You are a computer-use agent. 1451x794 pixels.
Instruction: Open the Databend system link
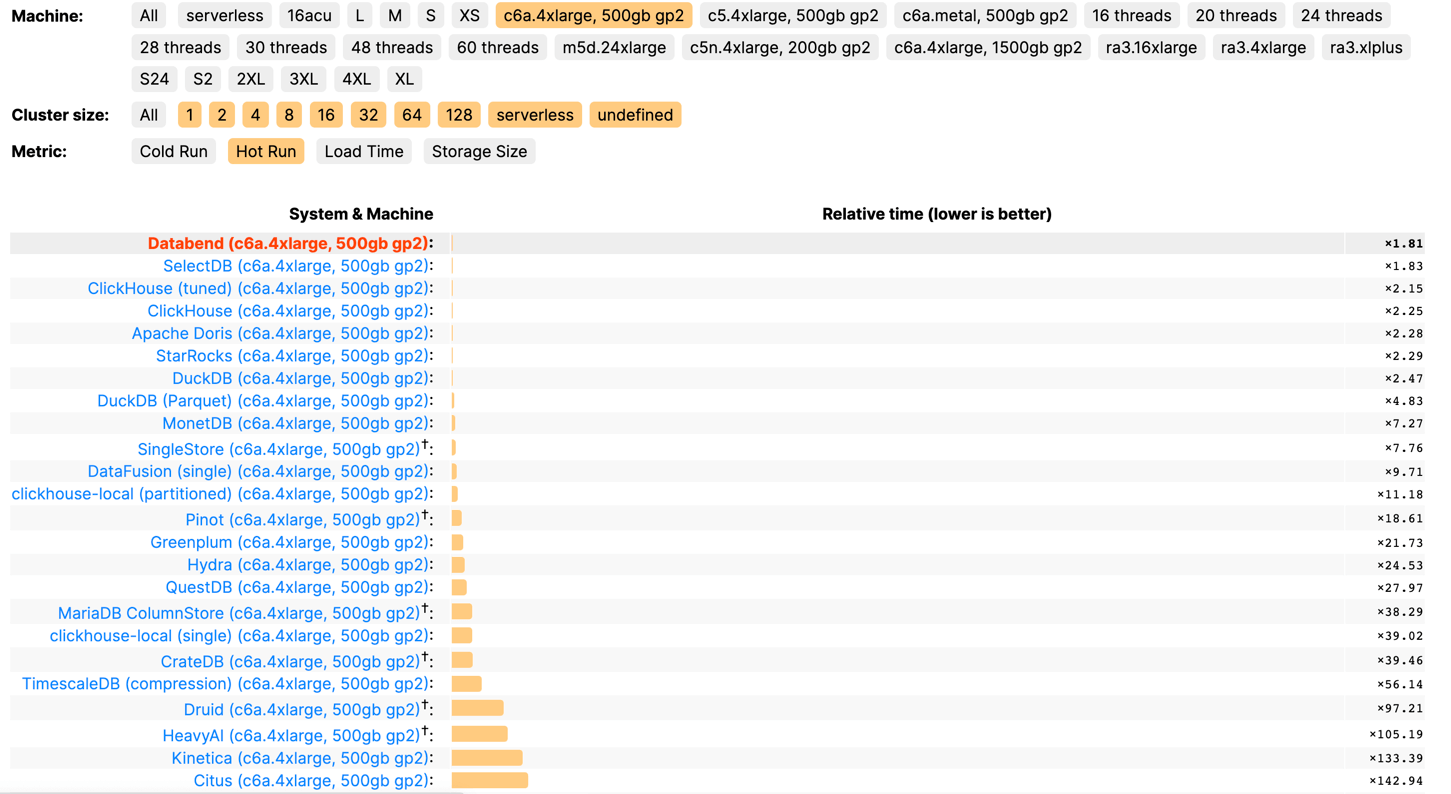pos(287,243)
